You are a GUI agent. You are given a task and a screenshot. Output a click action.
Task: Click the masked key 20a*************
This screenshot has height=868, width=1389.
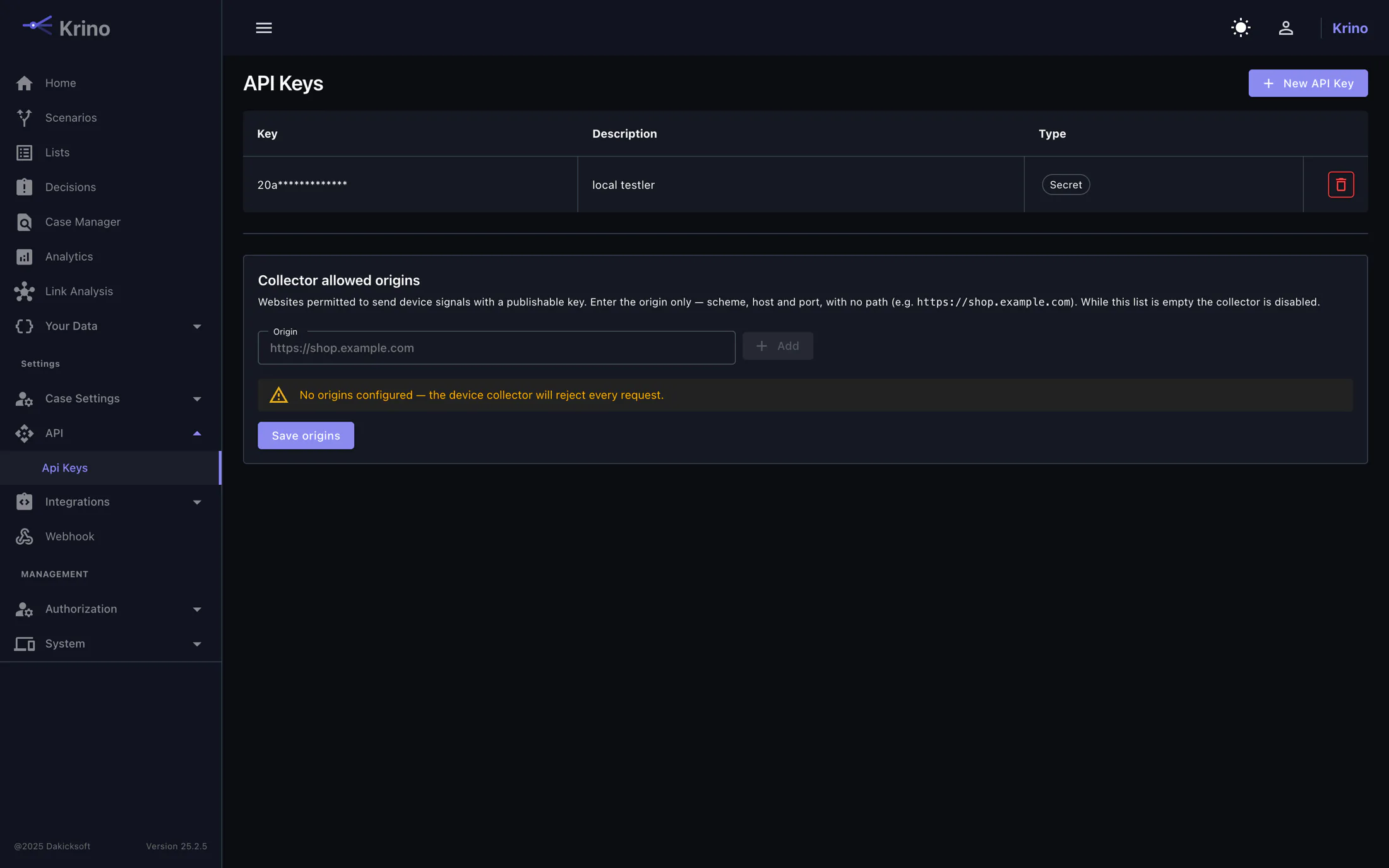[302, 185]
